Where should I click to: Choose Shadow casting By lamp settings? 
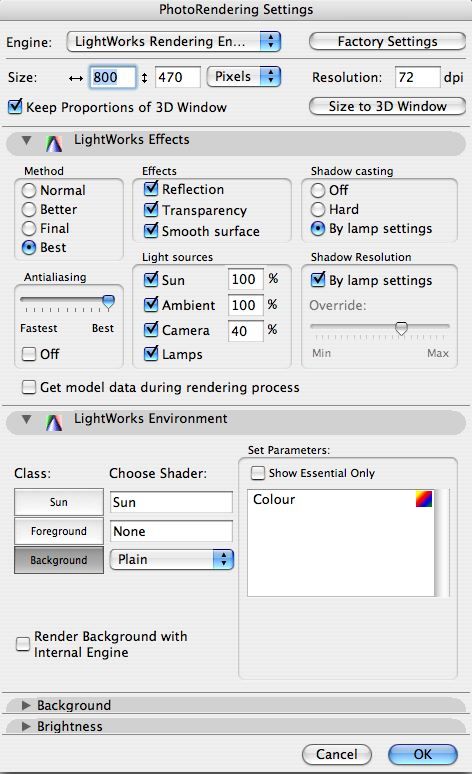318,229
